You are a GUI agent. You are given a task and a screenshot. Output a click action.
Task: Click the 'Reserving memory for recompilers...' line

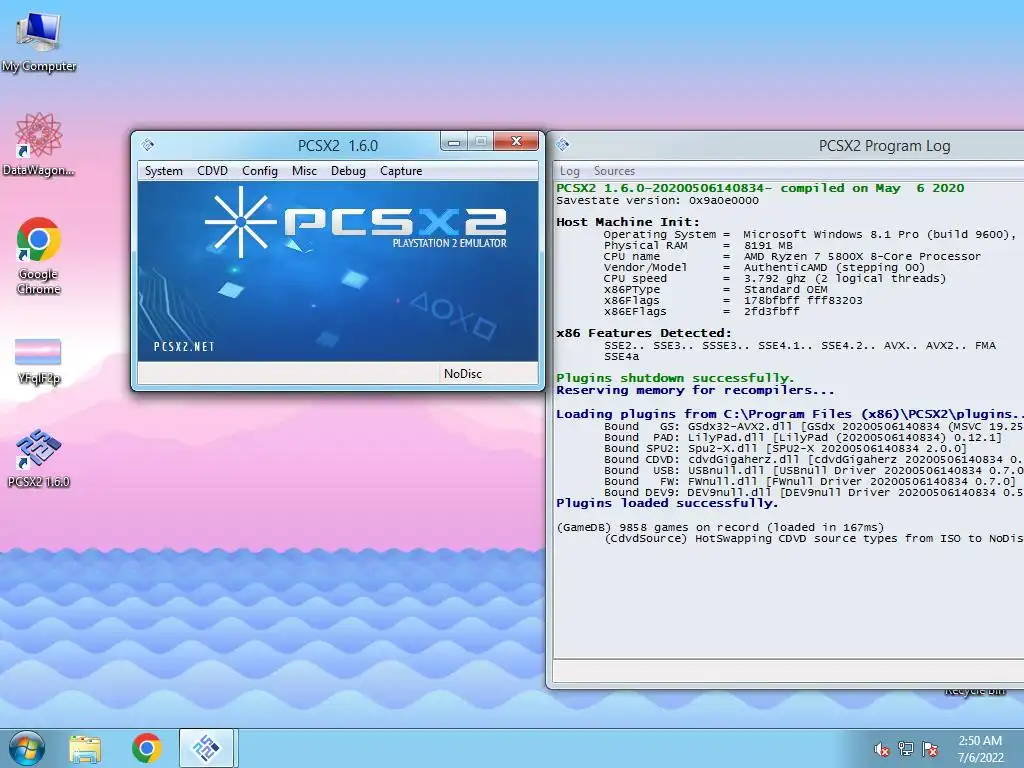pos(695,390)
